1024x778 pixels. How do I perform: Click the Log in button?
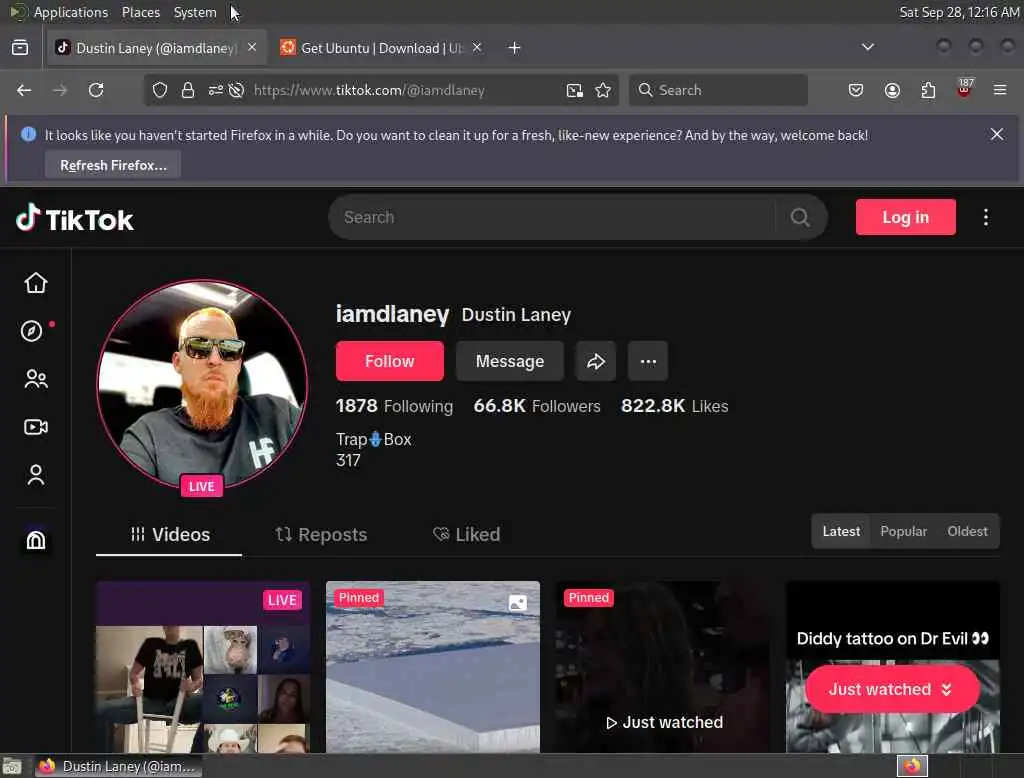click(x=906, y=217)
